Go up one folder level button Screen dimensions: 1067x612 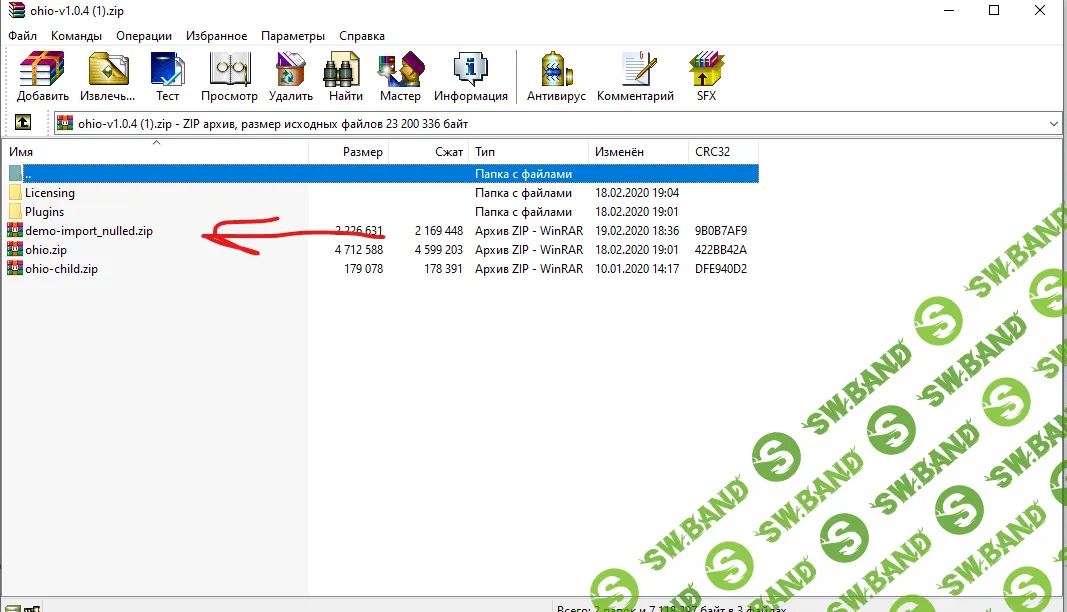click(x=22, y=123)
